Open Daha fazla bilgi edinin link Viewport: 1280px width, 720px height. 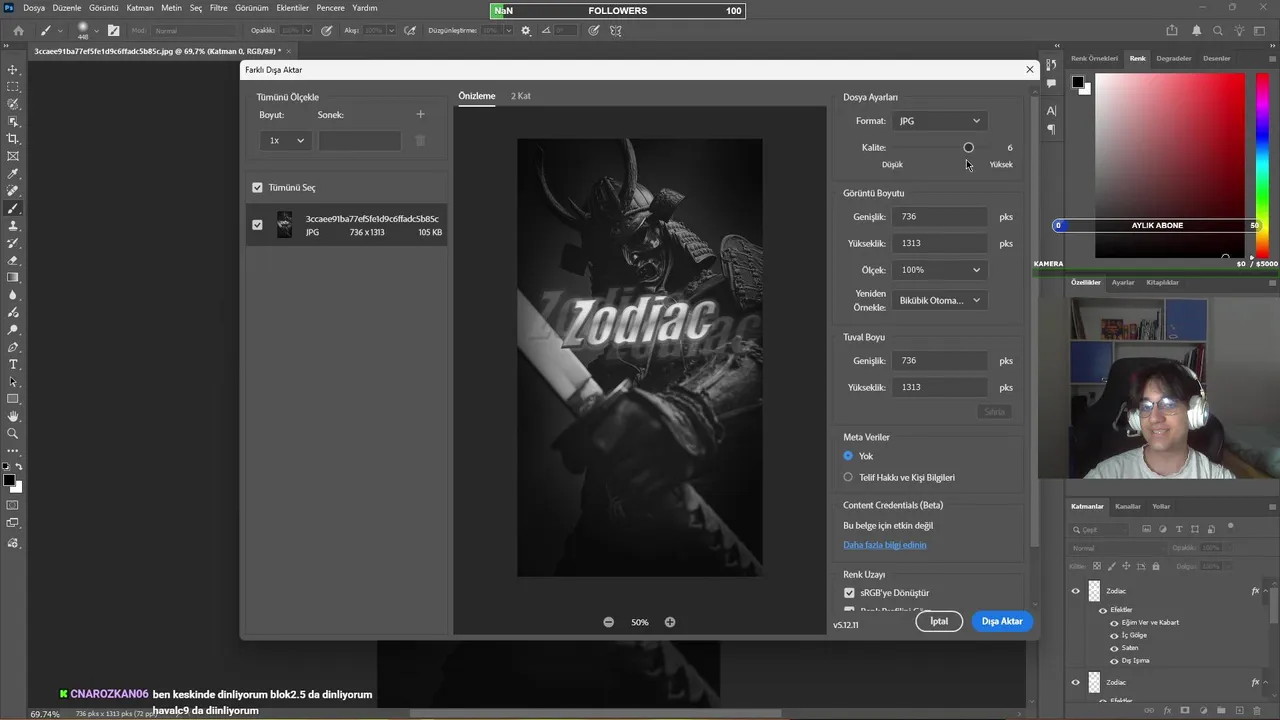click(x=885, y=545)
